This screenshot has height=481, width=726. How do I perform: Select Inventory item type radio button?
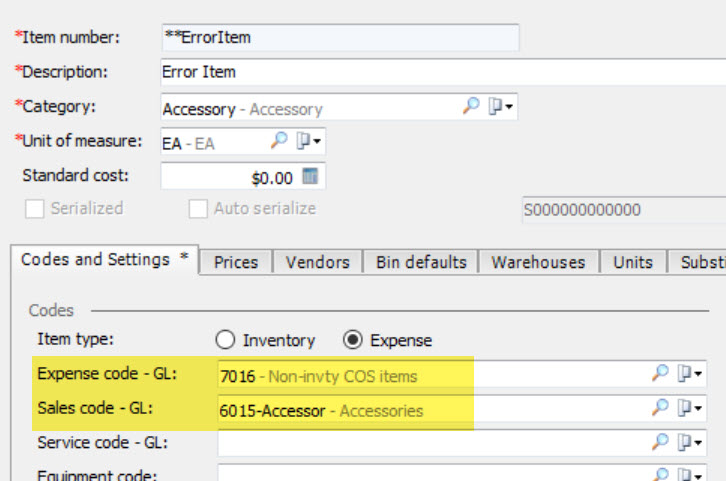pos(225,340)
